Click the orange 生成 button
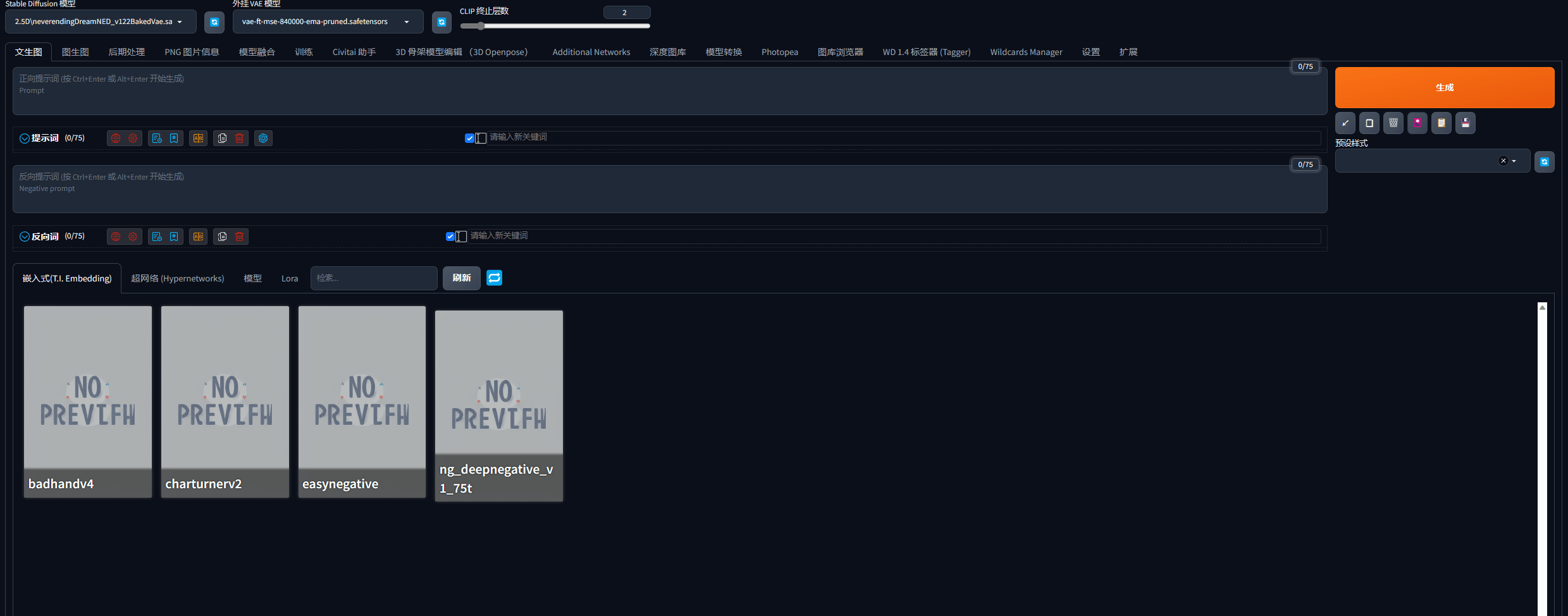1568x616 pixels. point(1445,87)
